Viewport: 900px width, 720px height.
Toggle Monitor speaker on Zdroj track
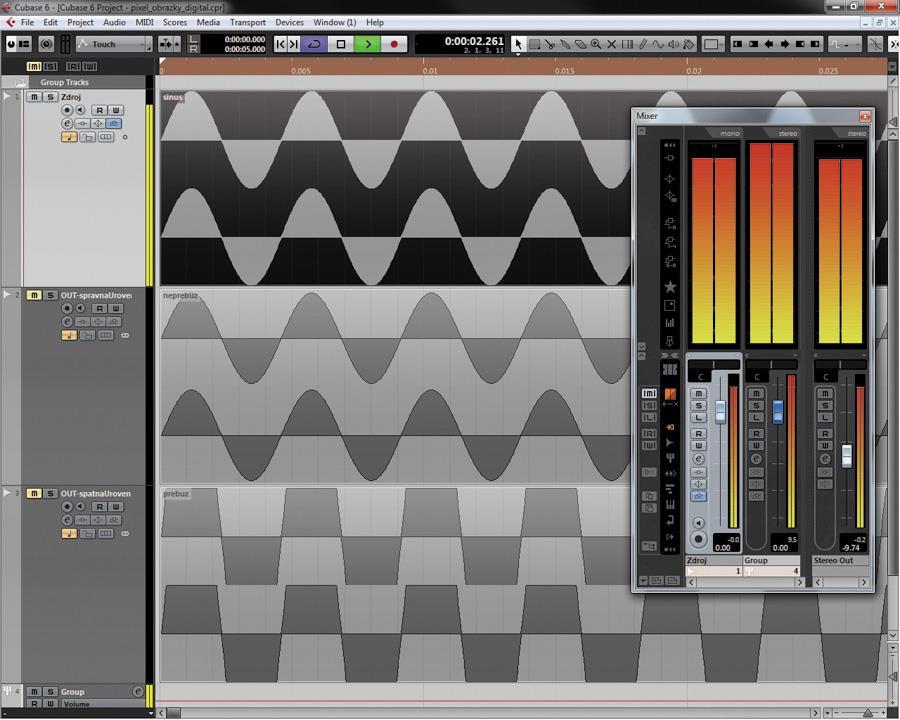(x=81, y=110)
